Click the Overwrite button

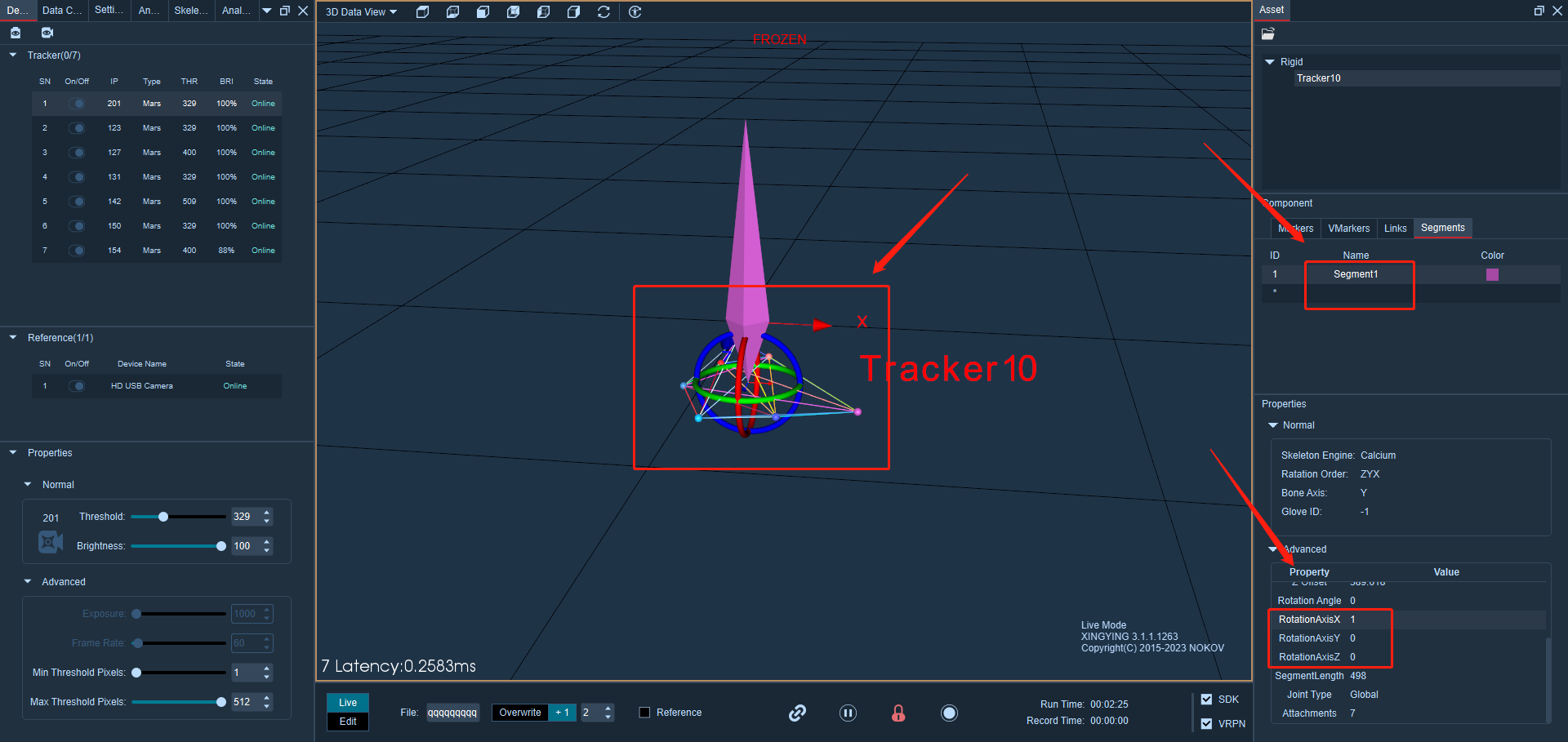point(520,713)
